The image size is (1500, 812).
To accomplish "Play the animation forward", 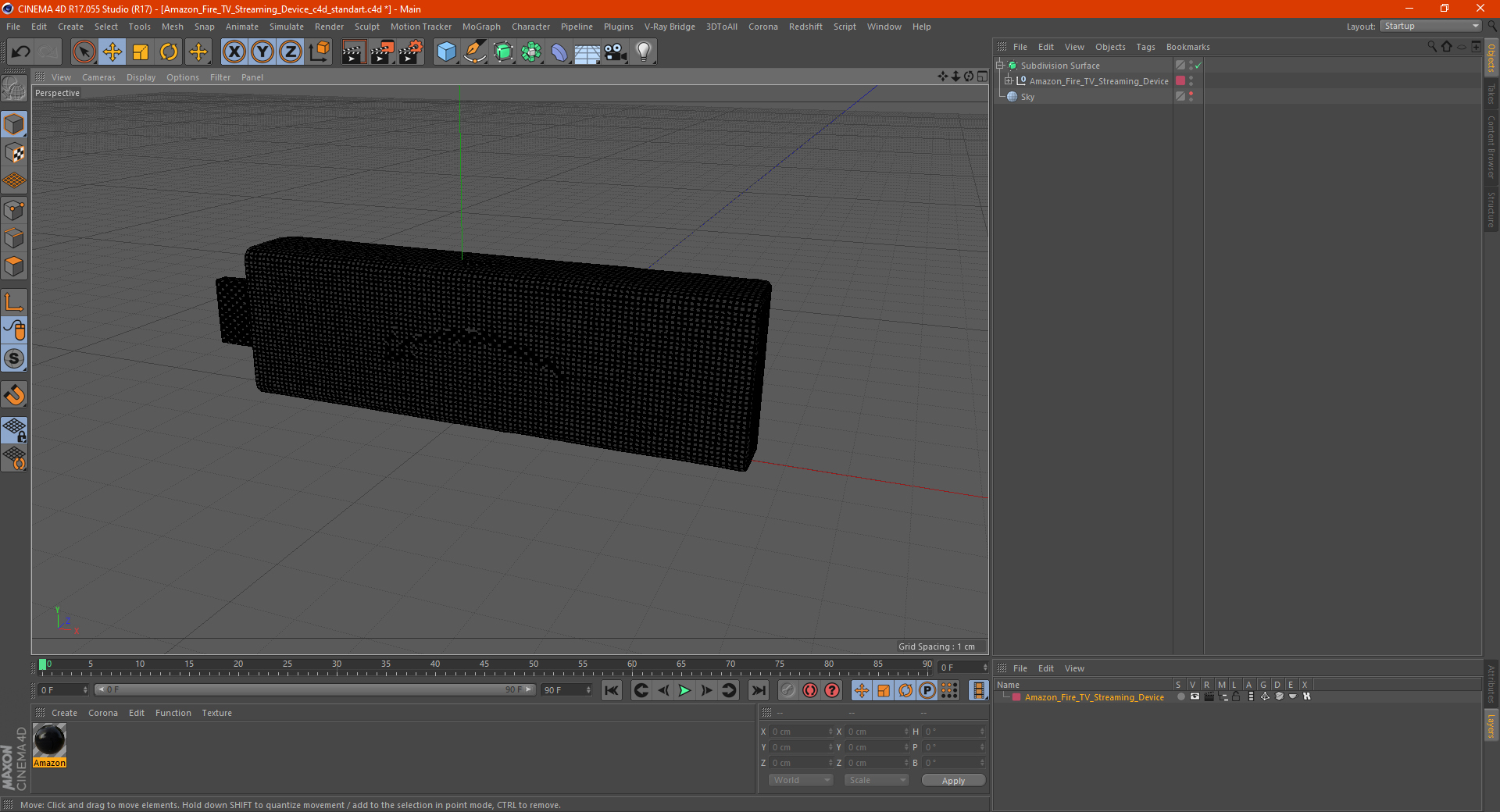I will pos(684,690).
